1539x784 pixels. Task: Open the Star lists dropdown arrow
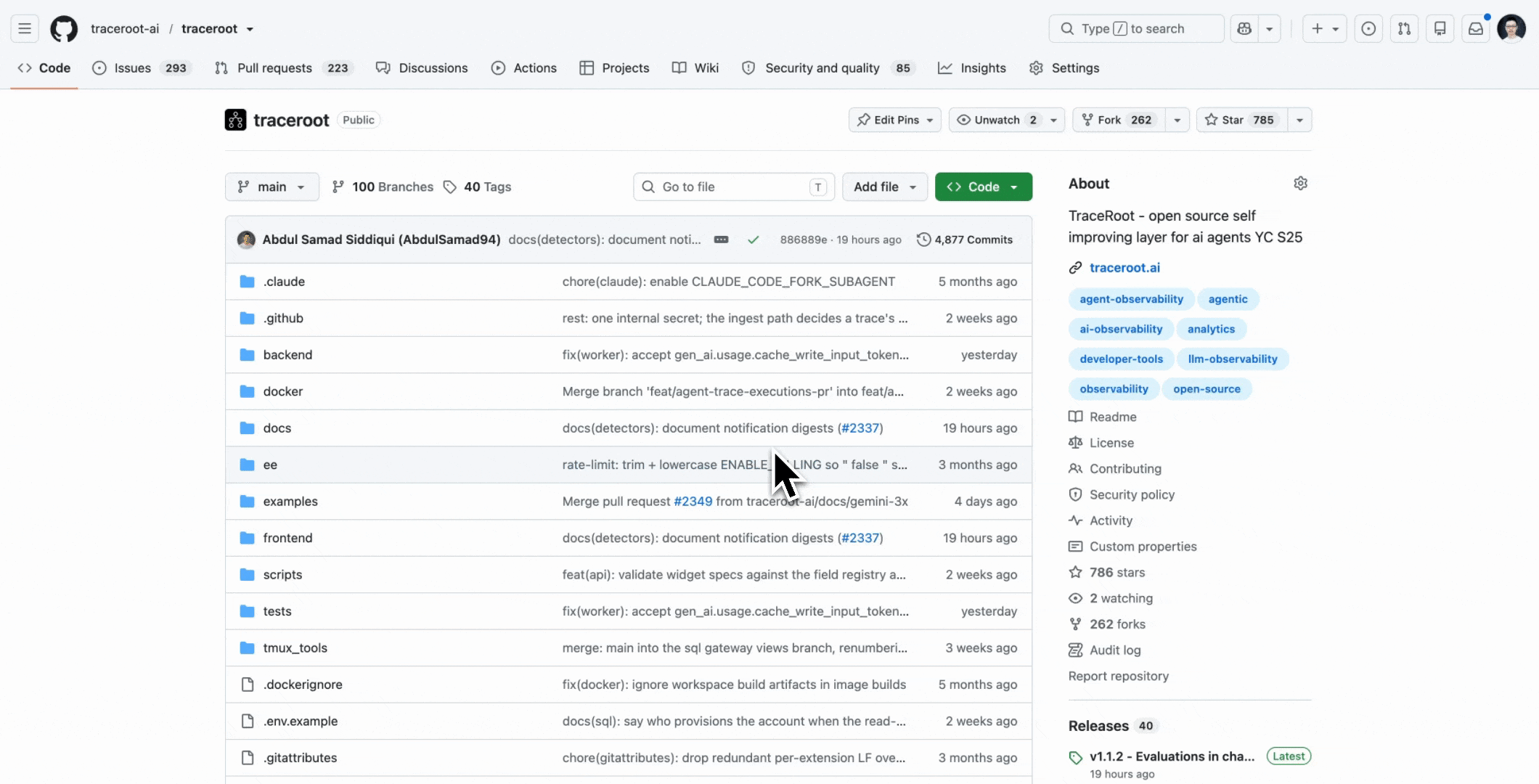click(1299, 120)
